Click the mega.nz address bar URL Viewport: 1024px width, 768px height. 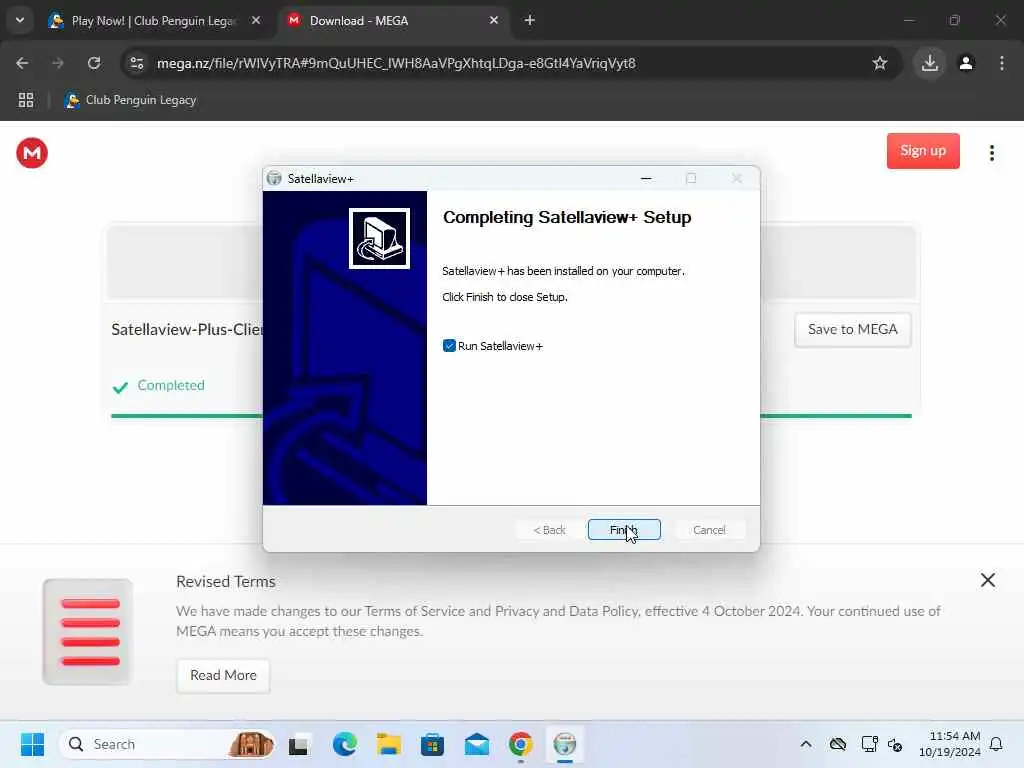396,63
